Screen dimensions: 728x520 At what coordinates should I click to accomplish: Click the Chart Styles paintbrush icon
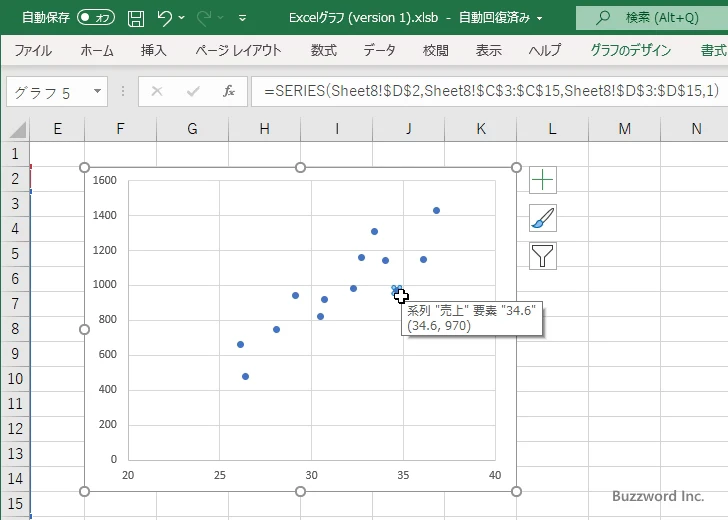coord(543,218)
